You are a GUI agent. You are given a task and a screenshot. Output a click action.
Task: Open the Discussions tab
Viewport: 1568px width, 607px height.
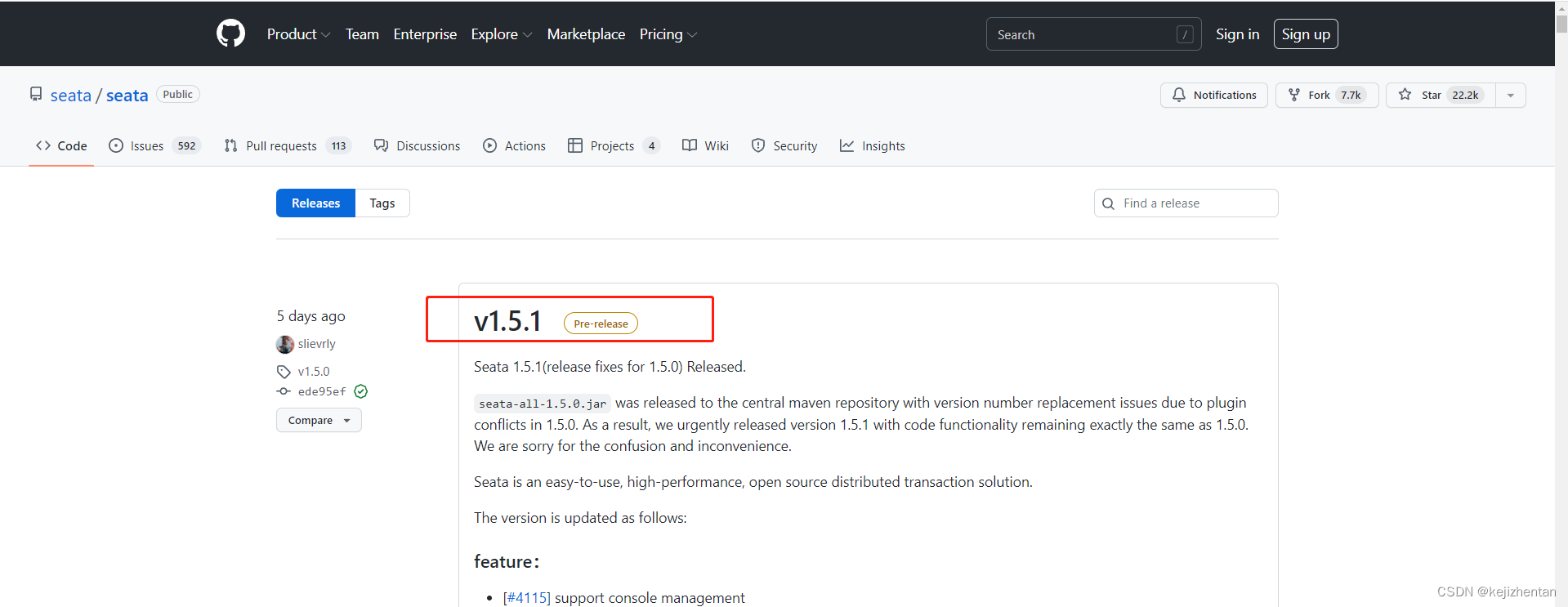click(417, 145)
